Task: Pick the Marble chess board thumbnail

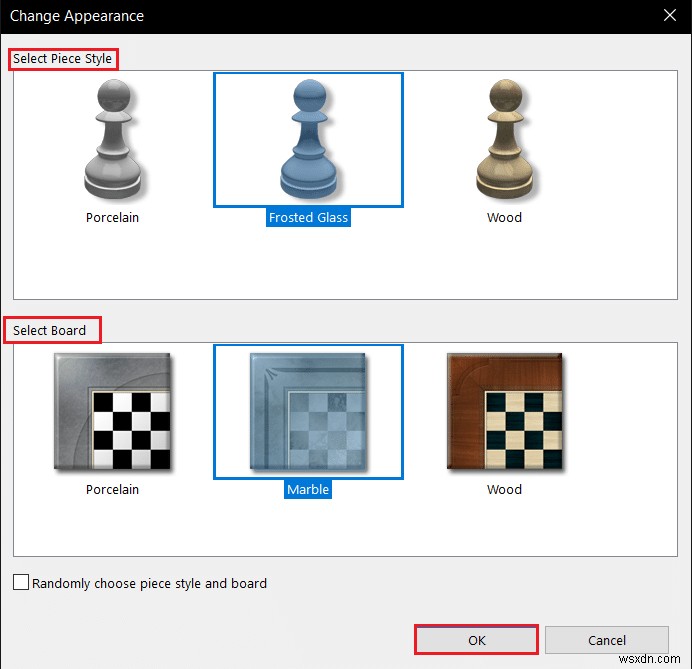Action: click(308, 411)
